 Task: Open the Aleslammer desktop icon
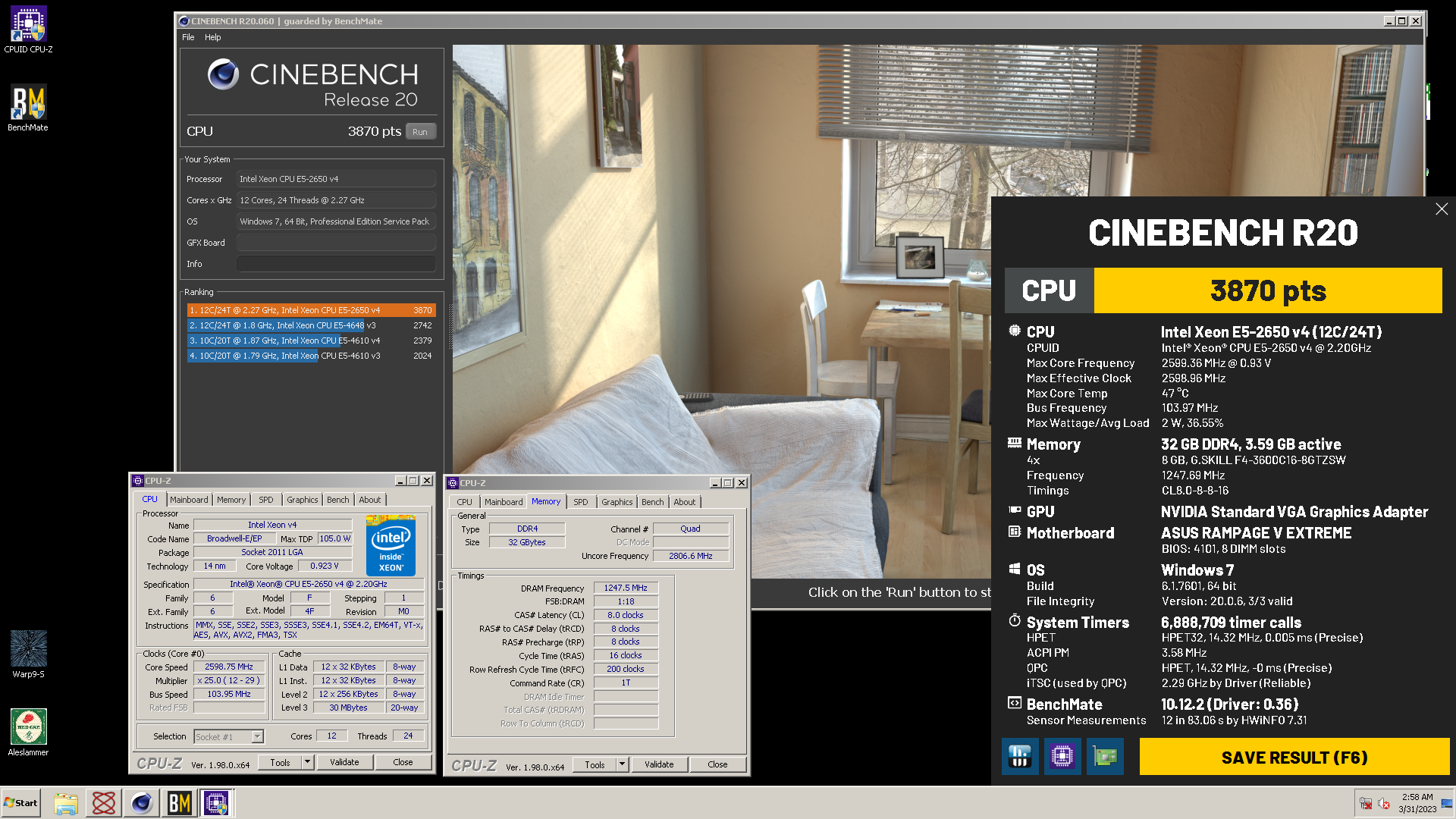pyautogui.click(x=28, y=732)
